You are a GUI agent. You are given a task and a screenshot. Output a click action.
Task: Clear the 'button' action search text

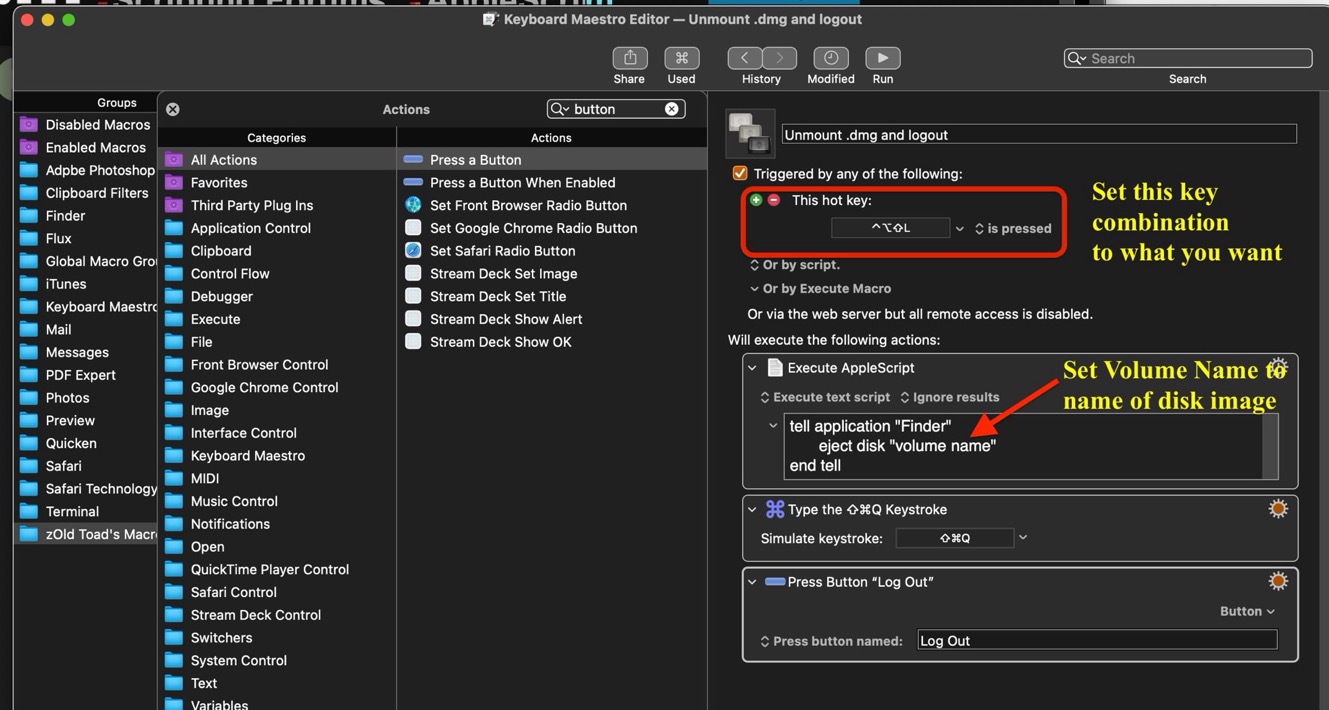point(671,109)
